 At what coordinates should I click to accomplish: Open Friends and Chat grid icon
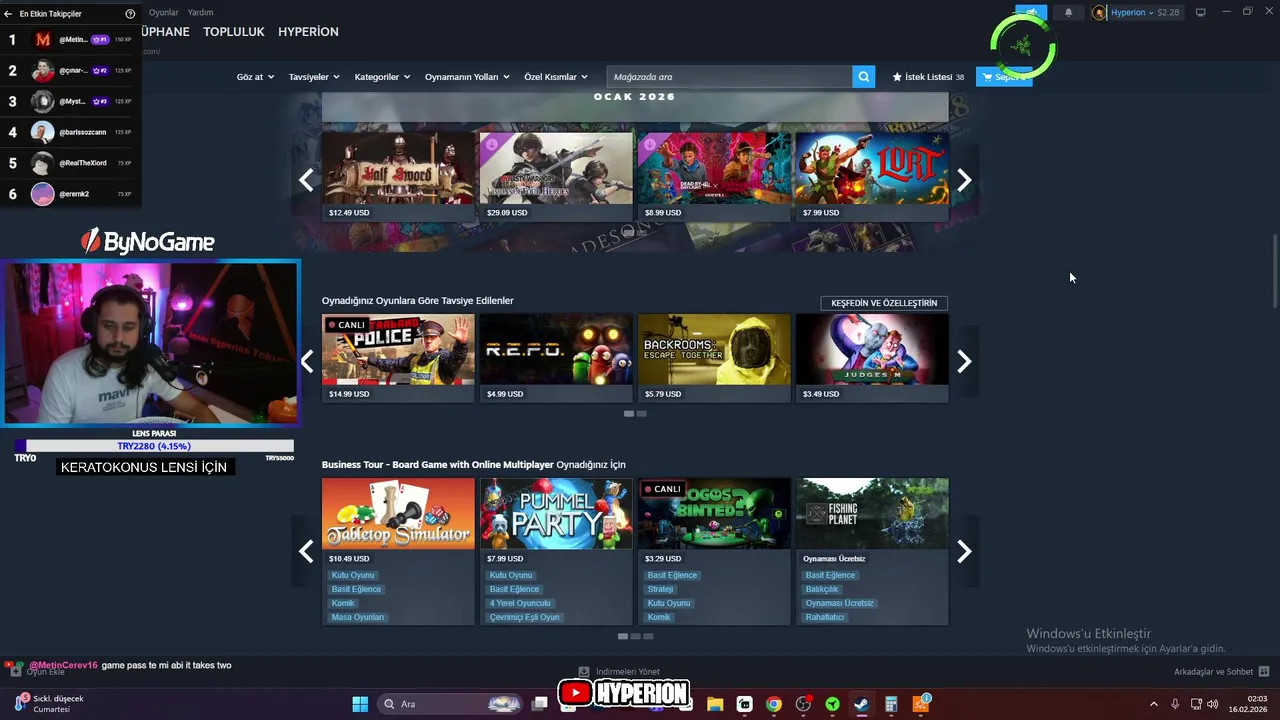[1264, 671]
